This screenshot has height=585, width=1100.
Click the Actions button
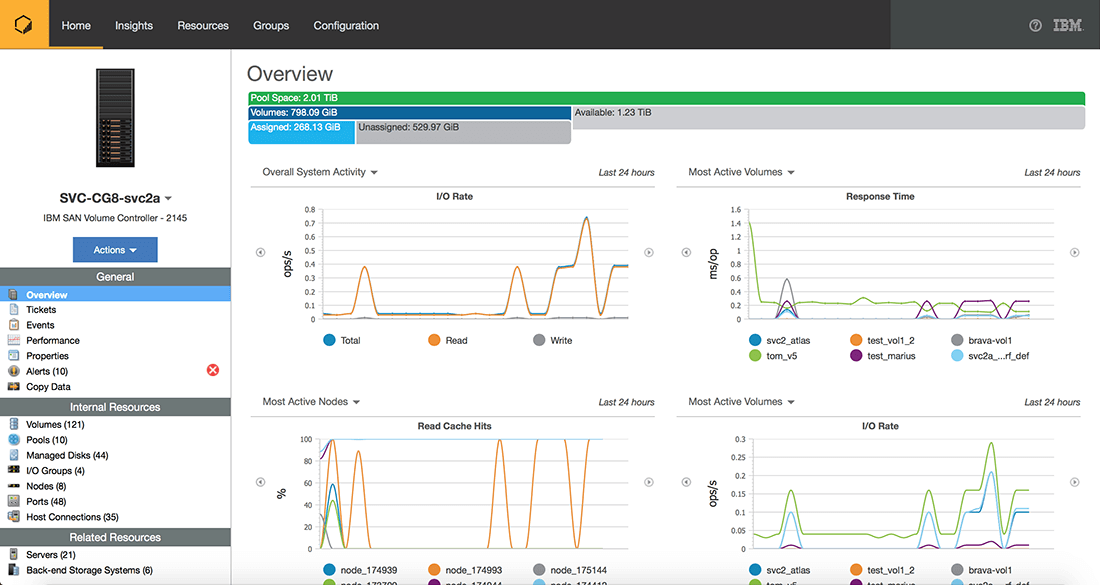click(x=115, y=250)
